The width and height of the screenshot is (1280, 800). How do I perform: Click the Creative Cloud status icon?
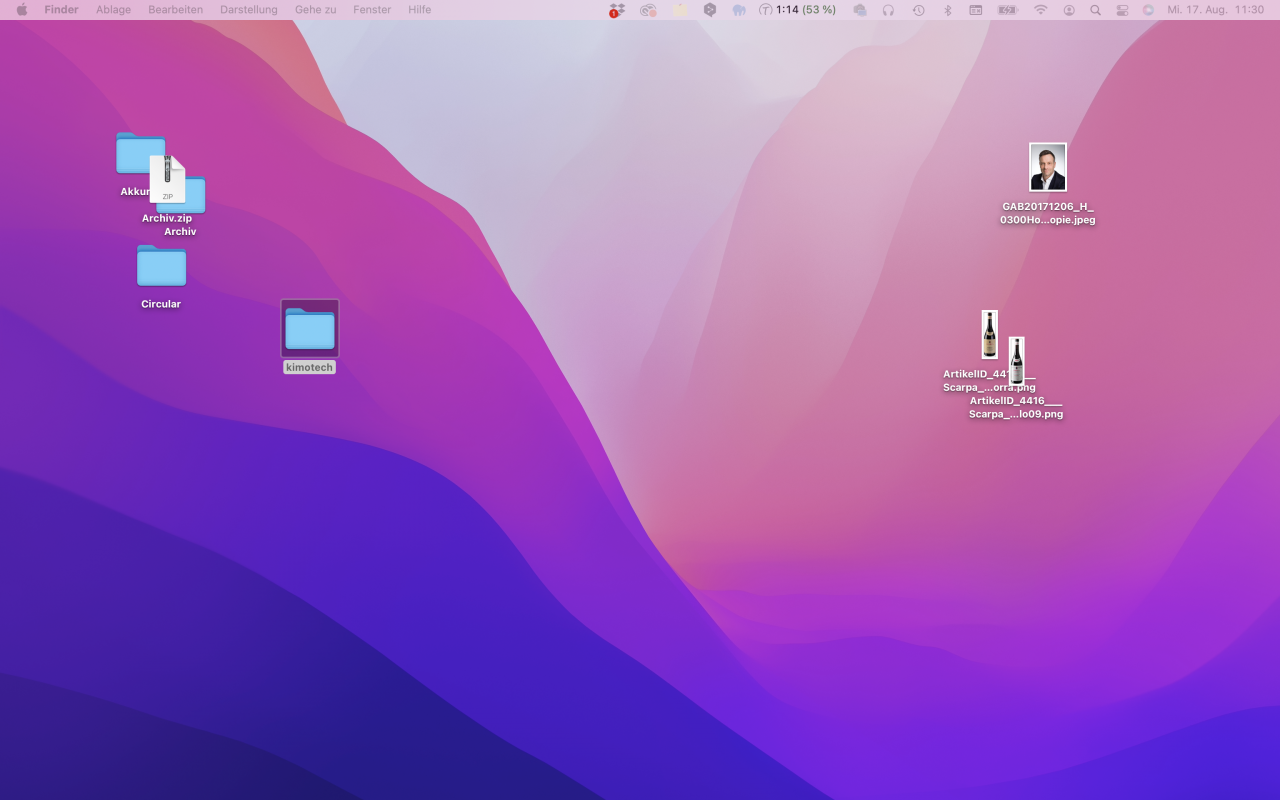point(648,10)
